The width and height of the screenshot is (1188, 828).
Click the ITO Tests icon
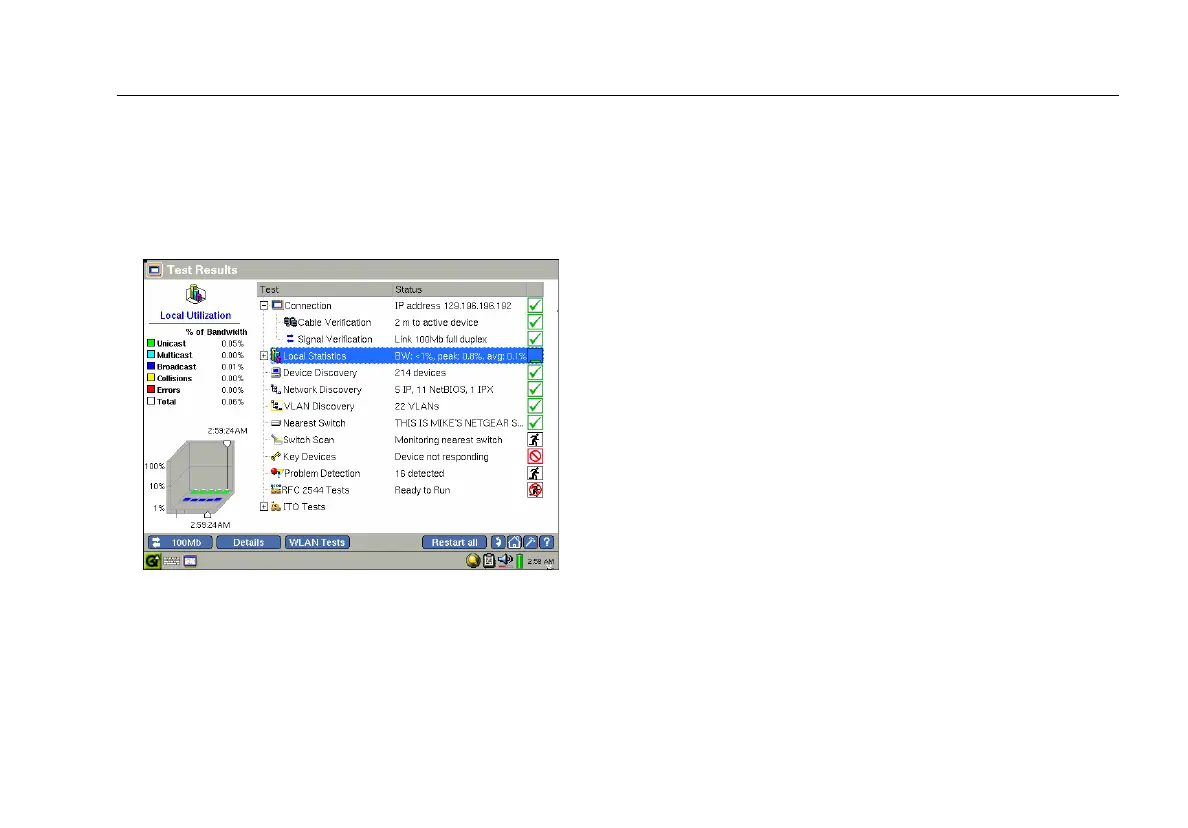[x=276, y=507]
